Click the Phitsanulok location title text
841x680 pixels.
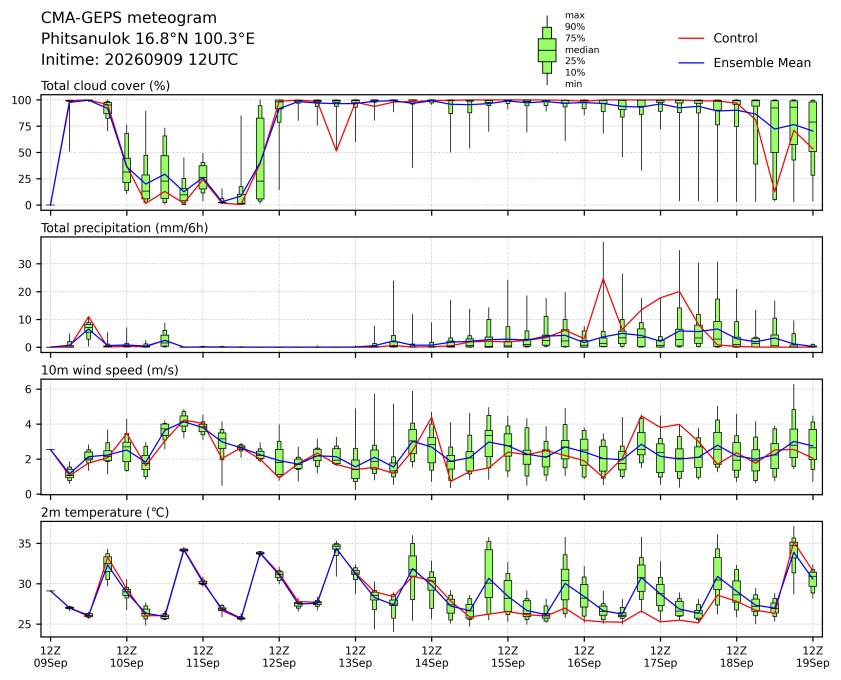coord(148,39)
